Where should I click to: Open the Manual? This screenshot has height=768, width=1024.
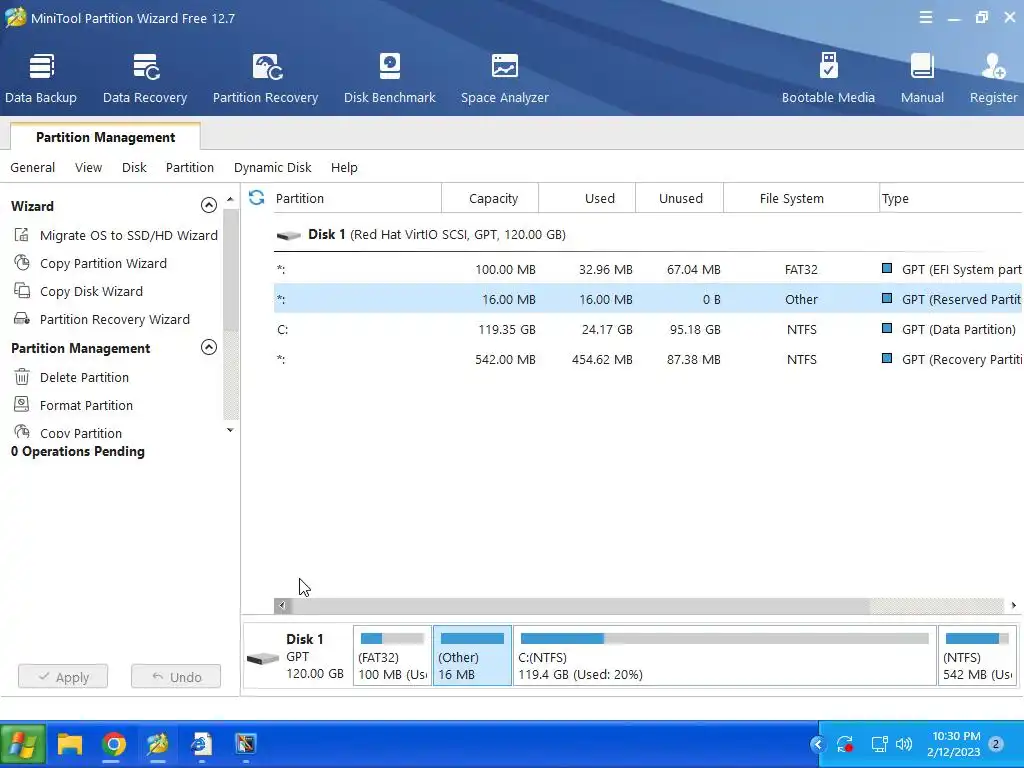[922, 78]
